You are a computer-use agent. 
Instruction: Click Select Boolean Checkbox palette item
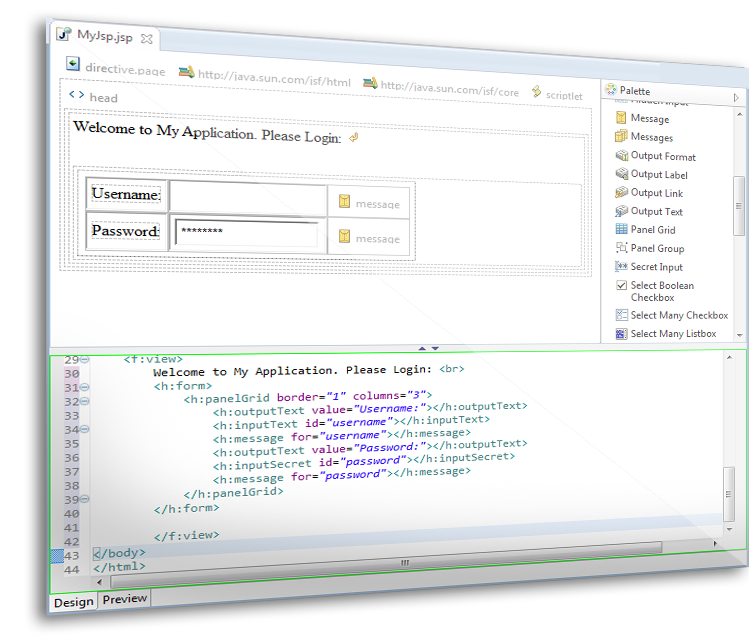[x=661, y=291]
